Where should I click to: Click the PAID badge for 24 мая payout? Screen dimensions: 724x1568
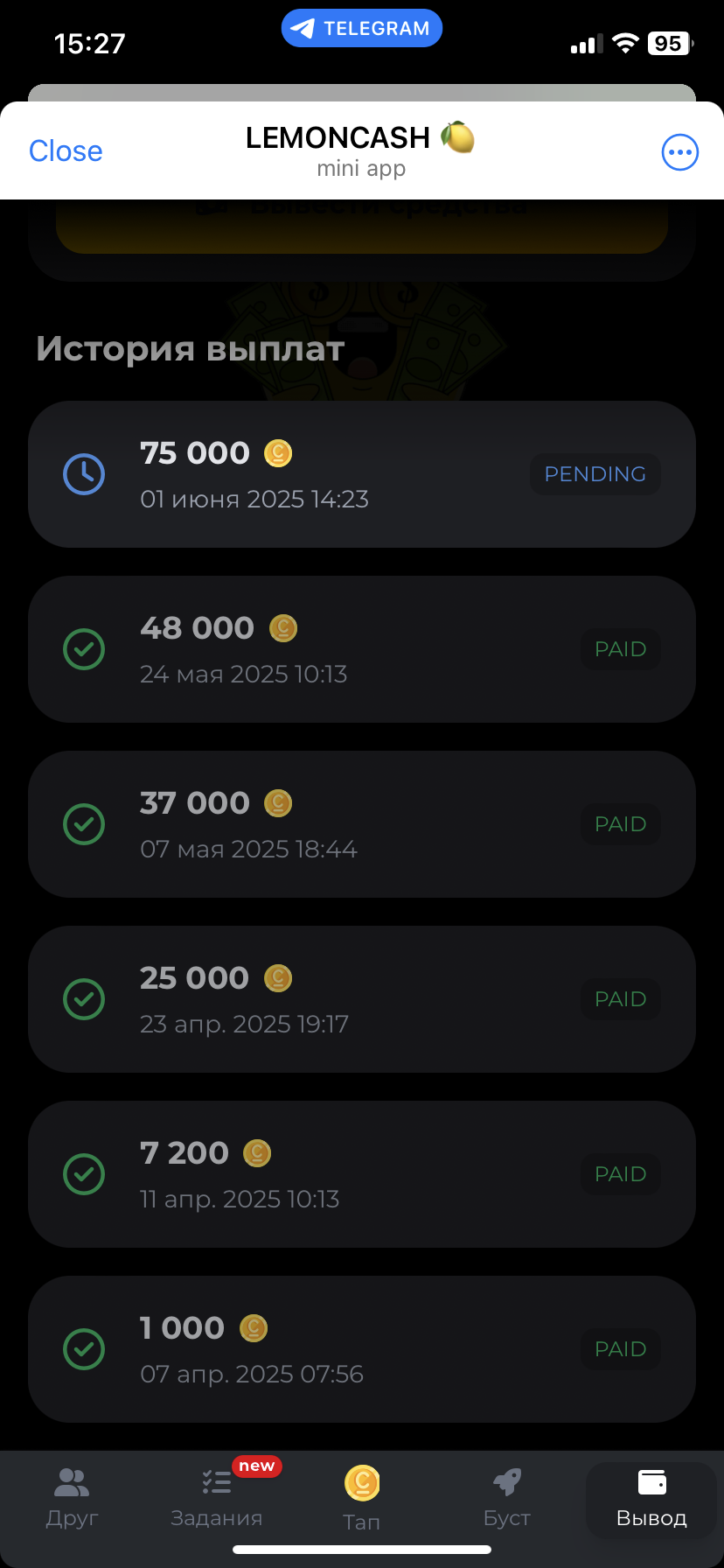click(621, 649)
